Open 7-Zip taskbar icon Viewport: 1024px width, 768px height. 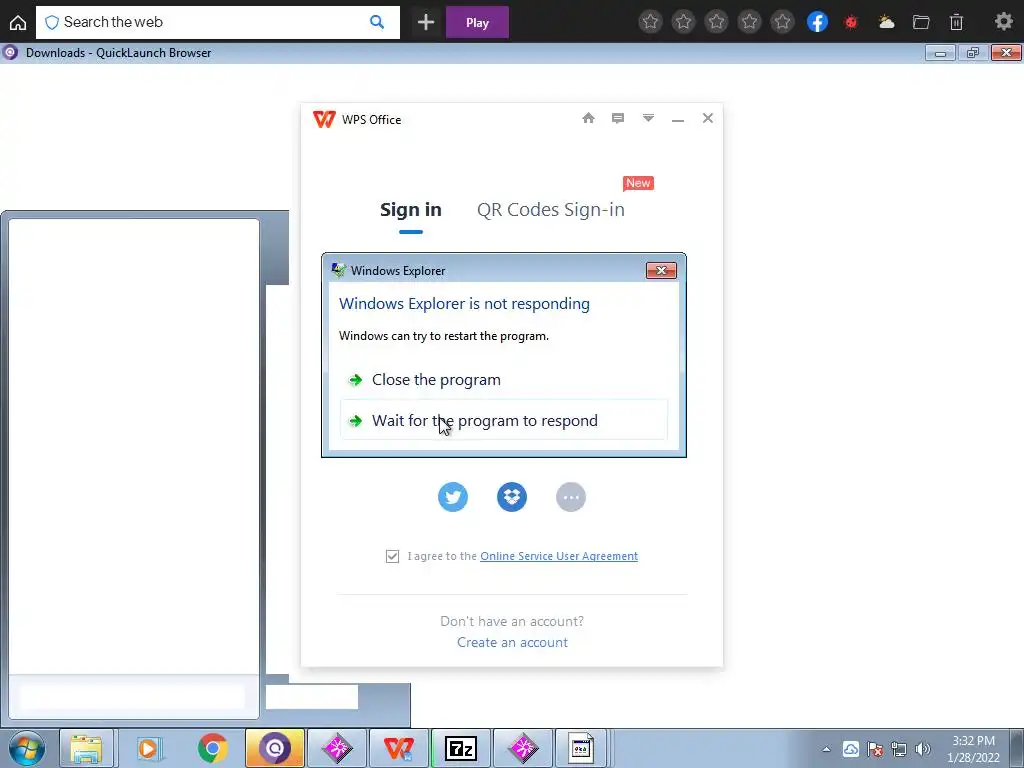(461, 748)
